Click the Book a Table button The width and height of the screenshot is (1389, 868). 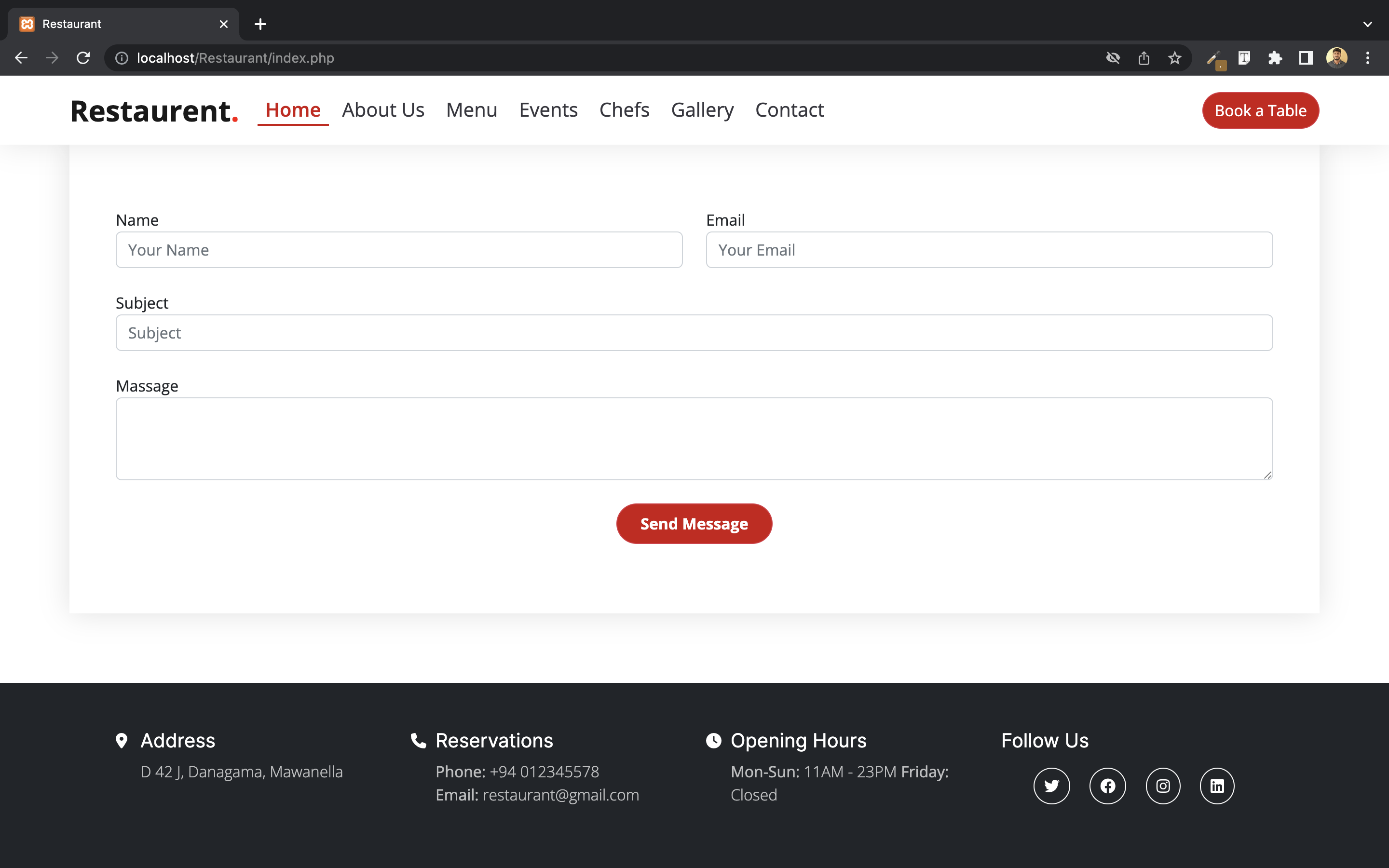coord(1260,110)
